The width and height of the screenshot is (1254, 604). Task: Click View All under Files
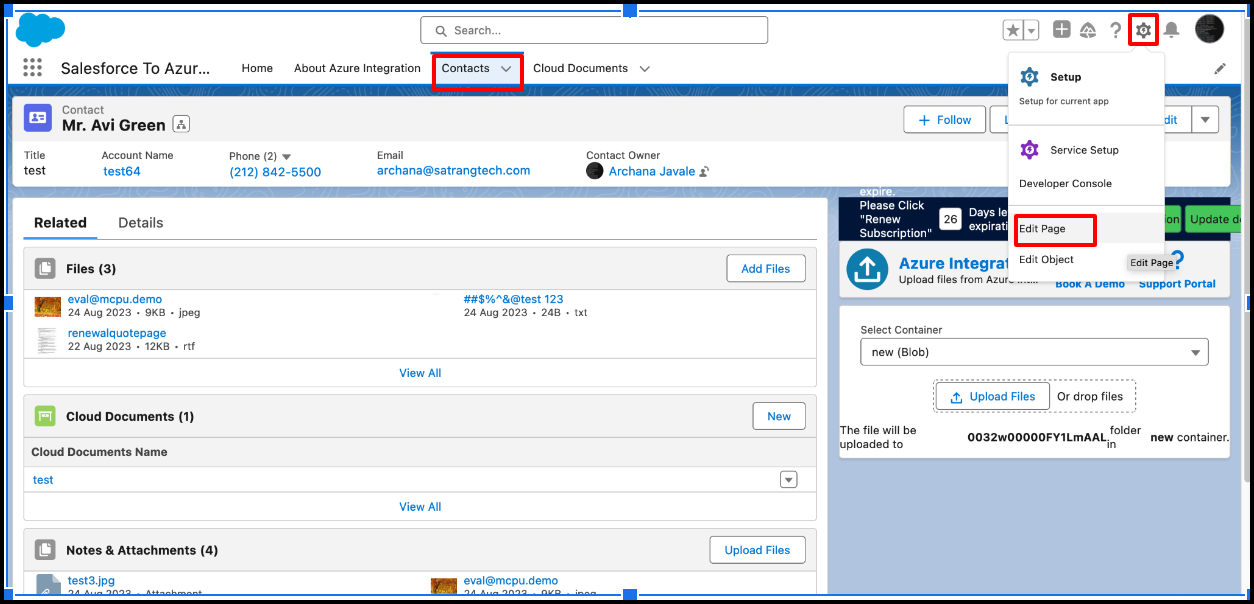[420, 373]
